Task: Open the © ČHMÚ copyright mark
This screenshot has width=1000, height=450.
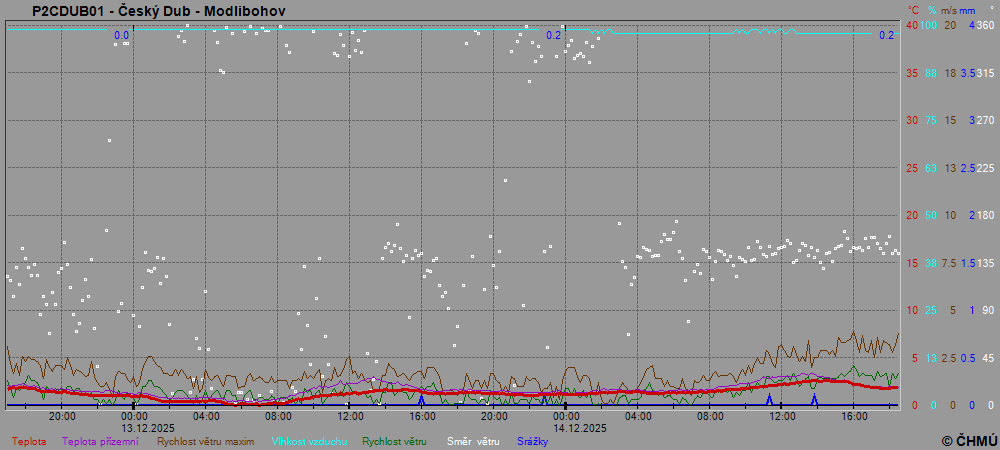Action: pos(969,440)
